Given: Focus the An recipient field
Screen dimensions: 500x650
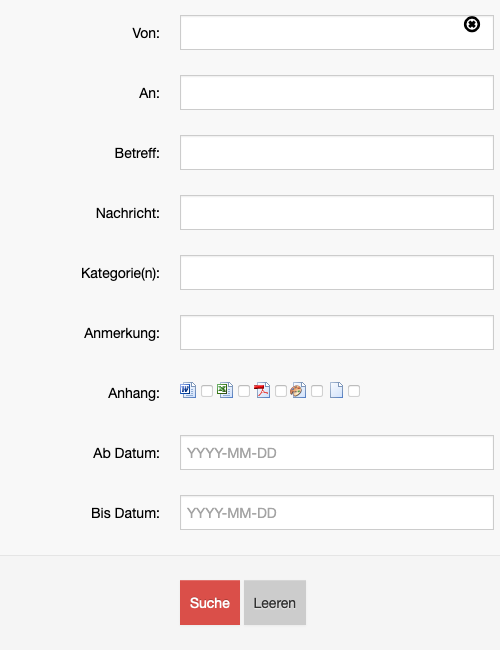Looking at the screenshot, I should click(337, 92).
